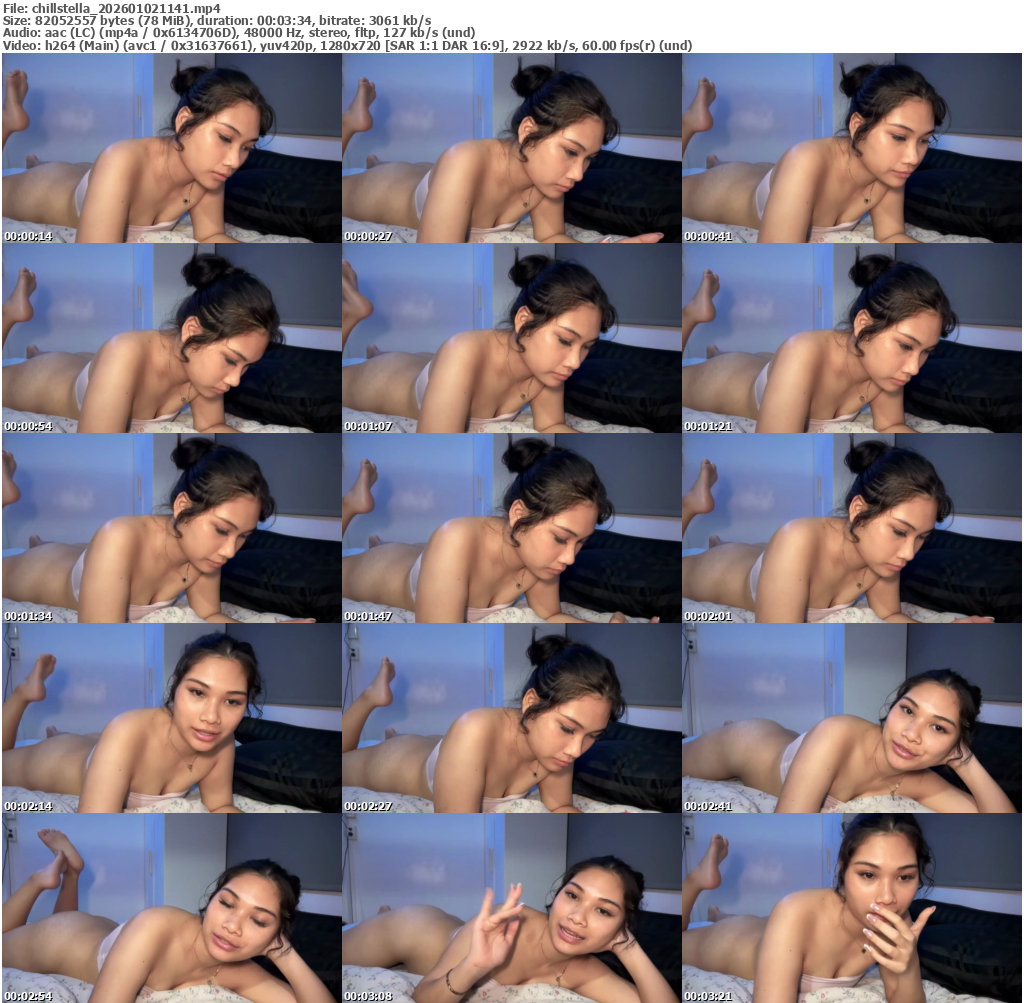Click the Size and duration info line
This screenshot has width=1024, height=1003.
pyautogui.click(x=217, y=20)
